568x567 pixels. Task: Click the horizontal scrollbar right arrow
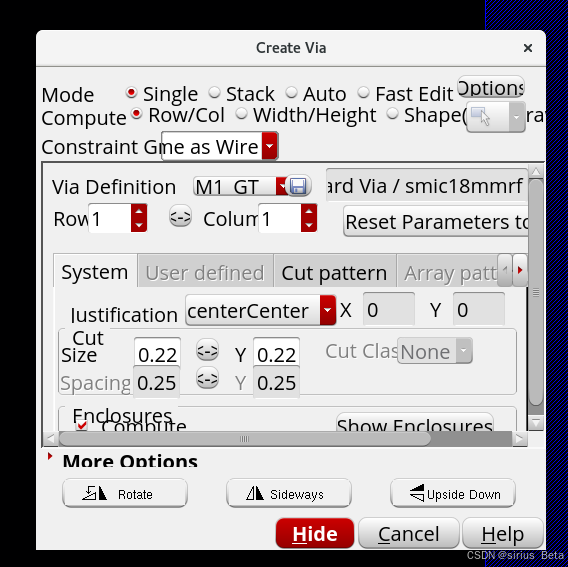520,439
